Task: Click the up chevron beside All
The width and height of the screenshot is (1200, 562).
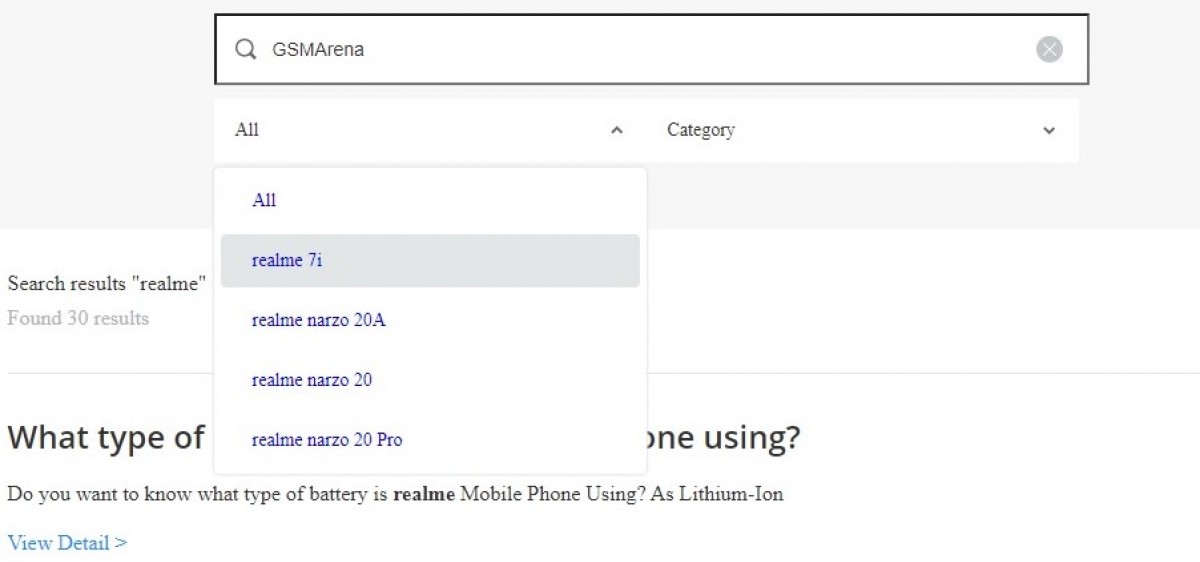Action: [x=617, y=130]
